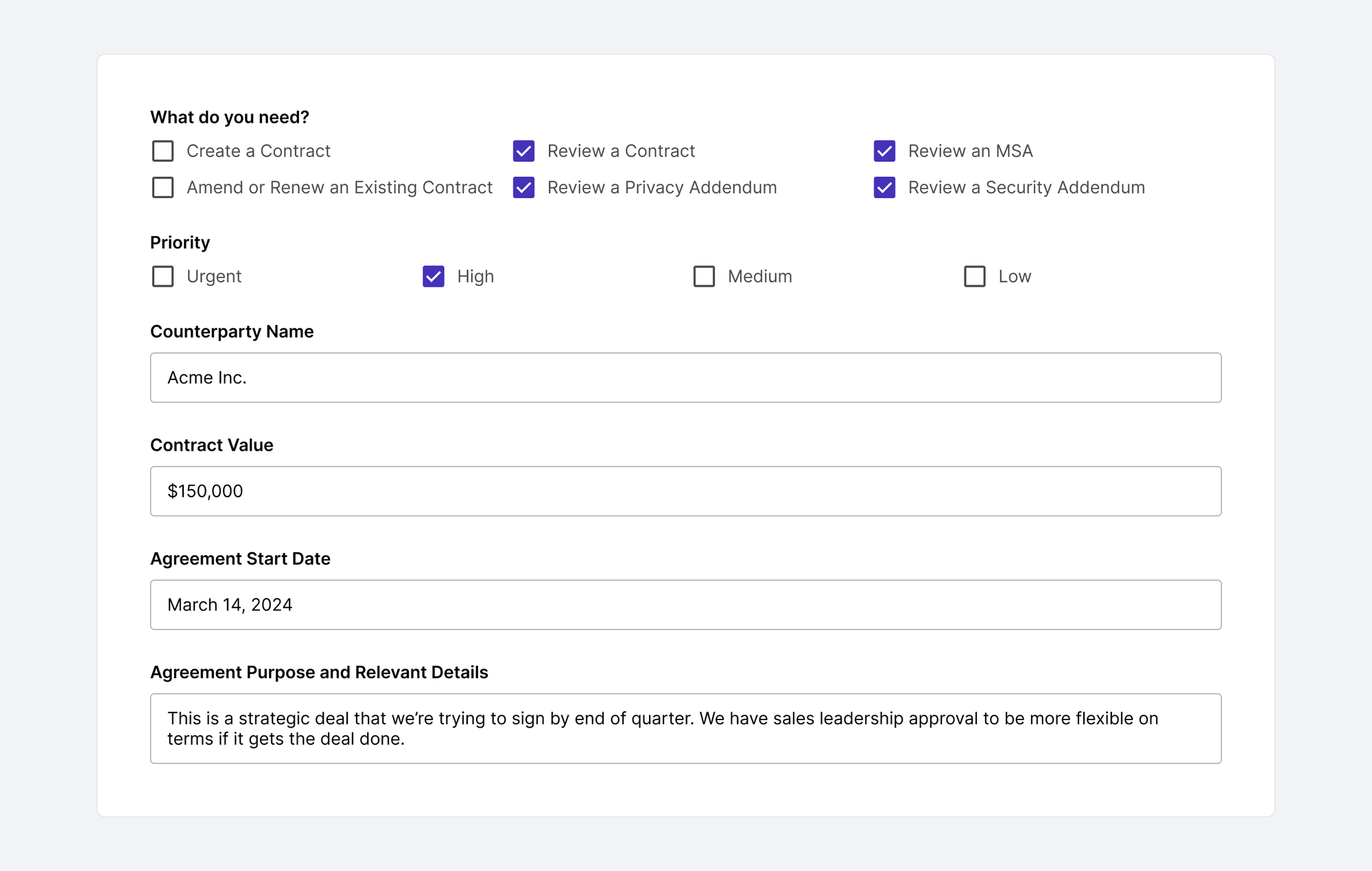
Task: Click the Agreement Purpose details text area
Action: click(686, 728)
